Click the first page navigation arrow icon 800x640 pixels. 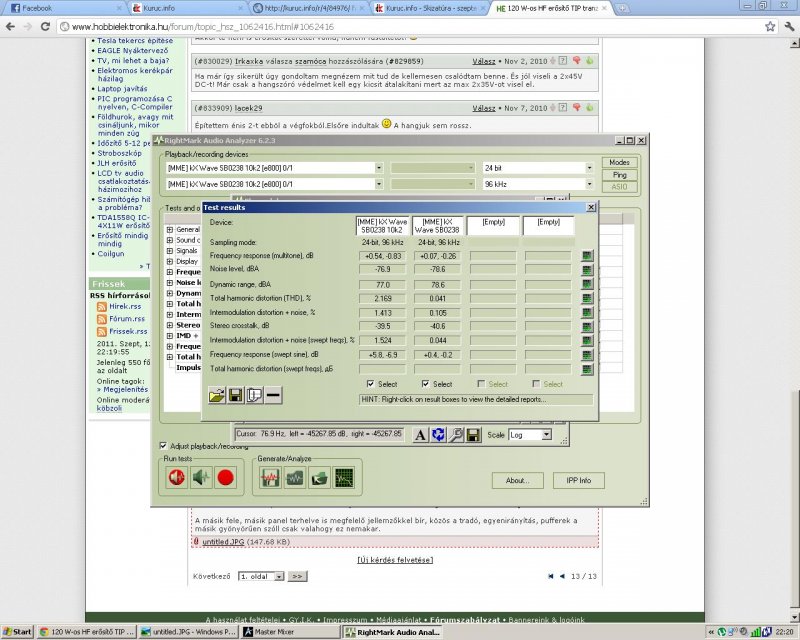pyautogui.click(x=551, y=576)
